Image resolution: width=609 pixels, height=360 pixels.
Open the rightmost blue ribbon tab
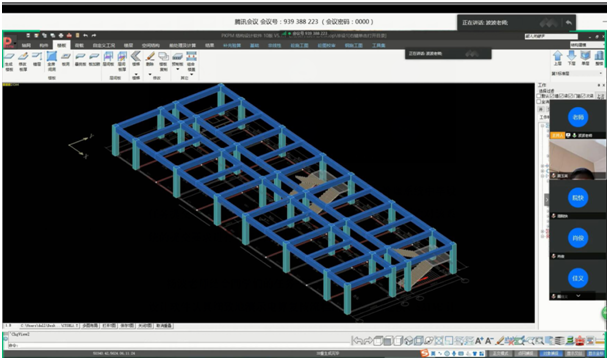click(x=379, y=45)
